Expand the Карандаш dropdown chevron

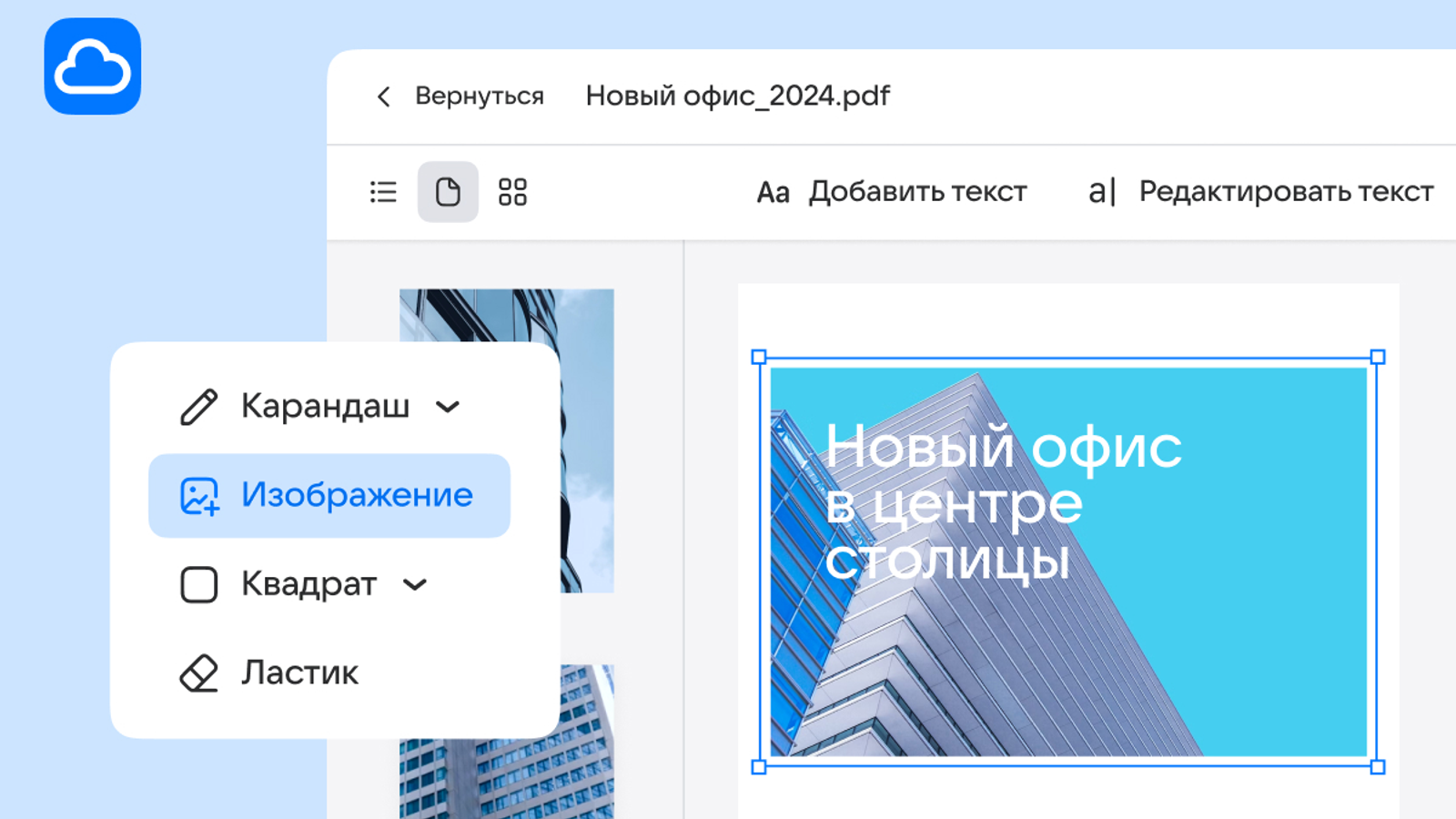(x=448, y=407)
